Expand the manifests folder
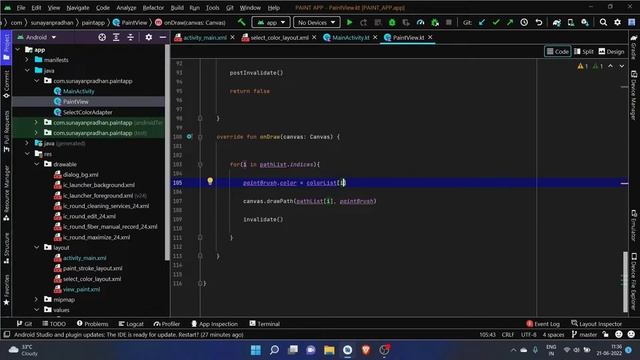 click(27, 60)
